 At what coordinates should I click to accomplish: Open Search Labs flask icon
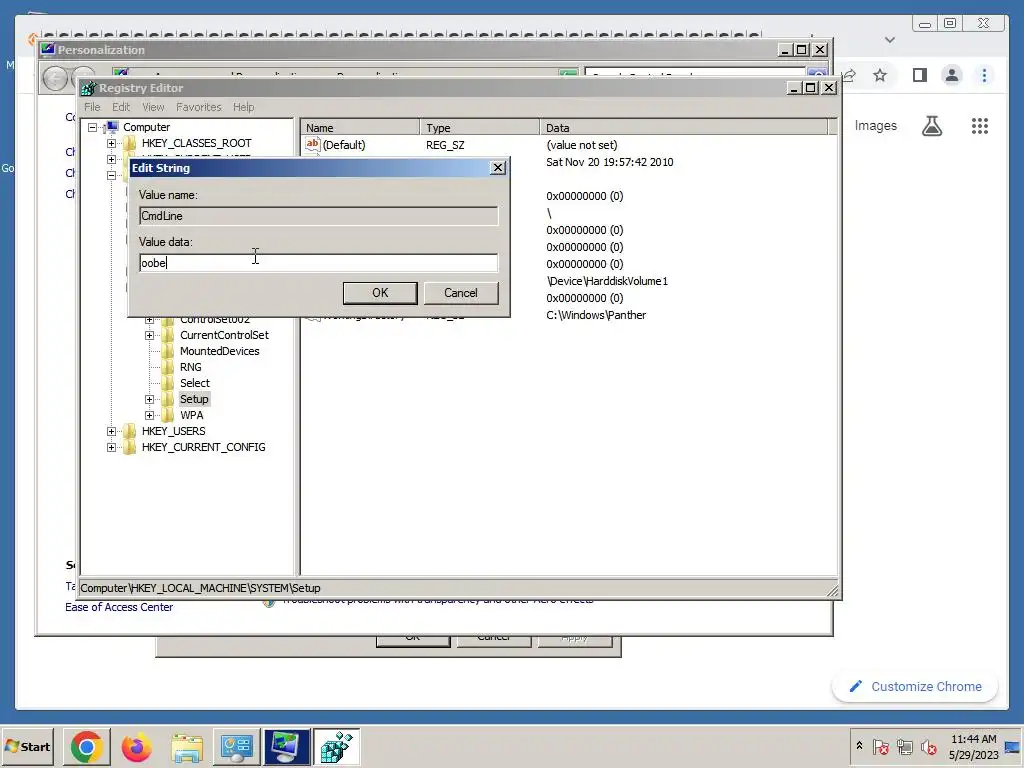pos(932,126)
